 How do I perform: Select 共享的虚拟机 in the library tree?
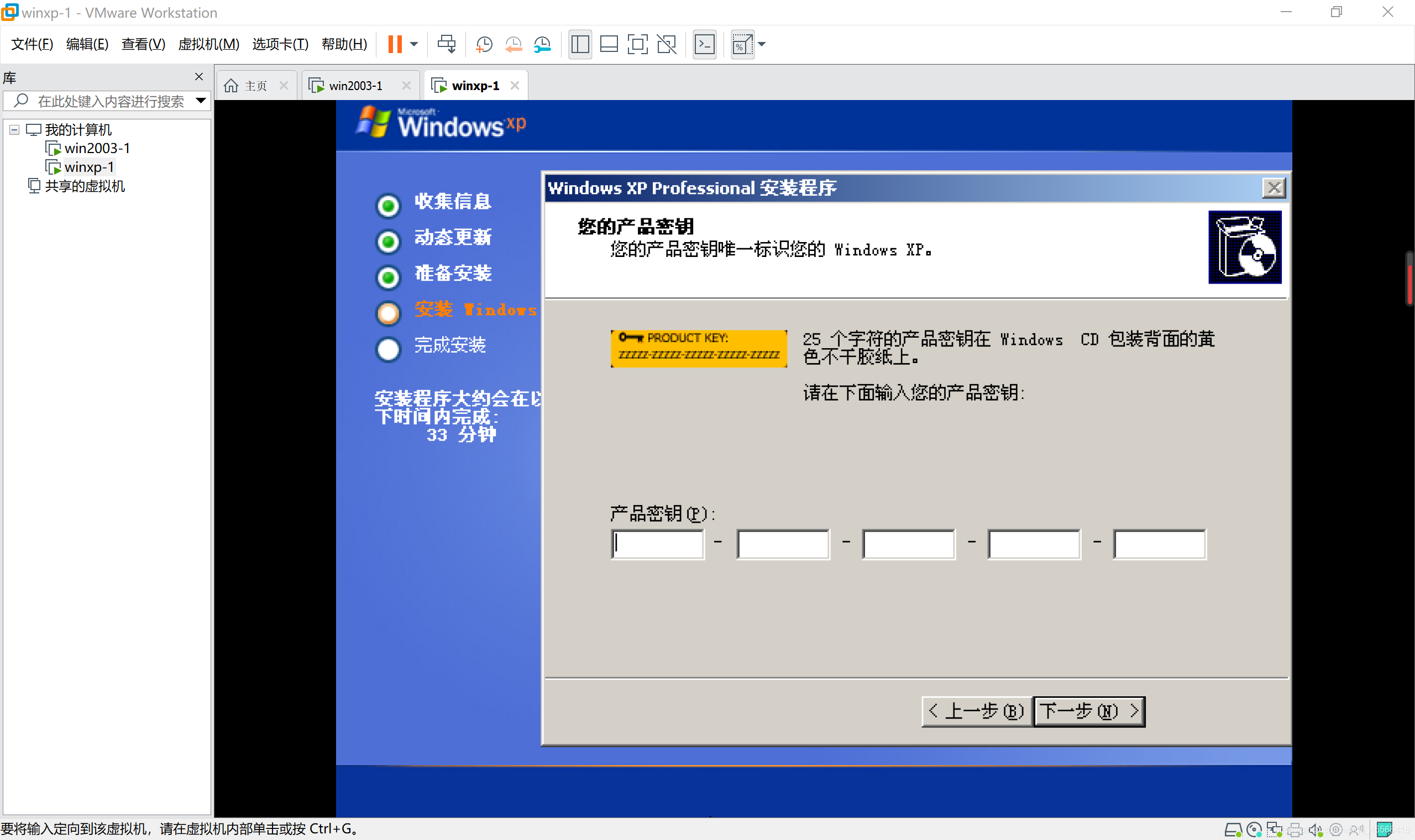click(85, 186)
